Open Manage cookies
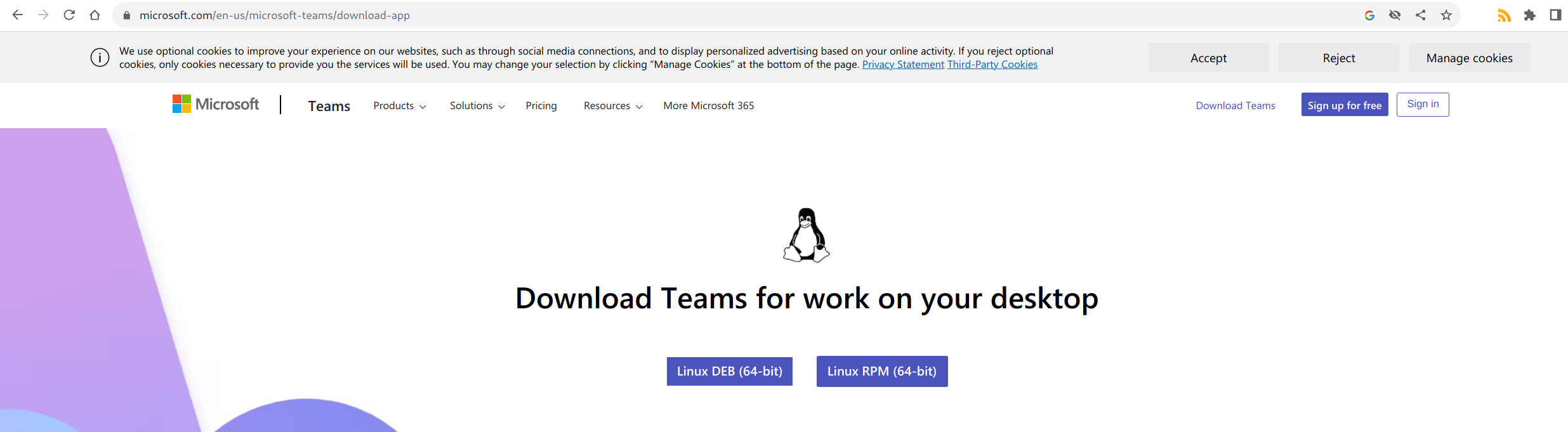Viewport: 1568px width, 432px height. tap(1470, 58)
